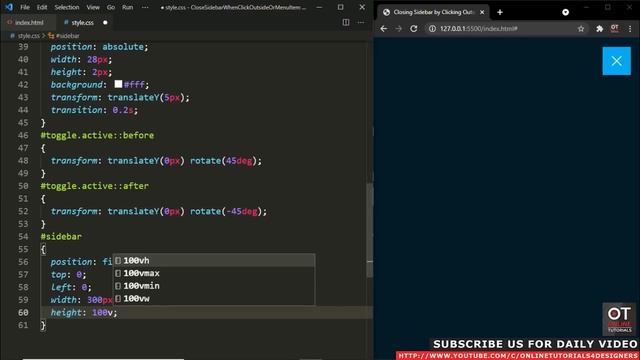Open the File menu
This screenshot has height=360, width=640.
coord(25,7)
